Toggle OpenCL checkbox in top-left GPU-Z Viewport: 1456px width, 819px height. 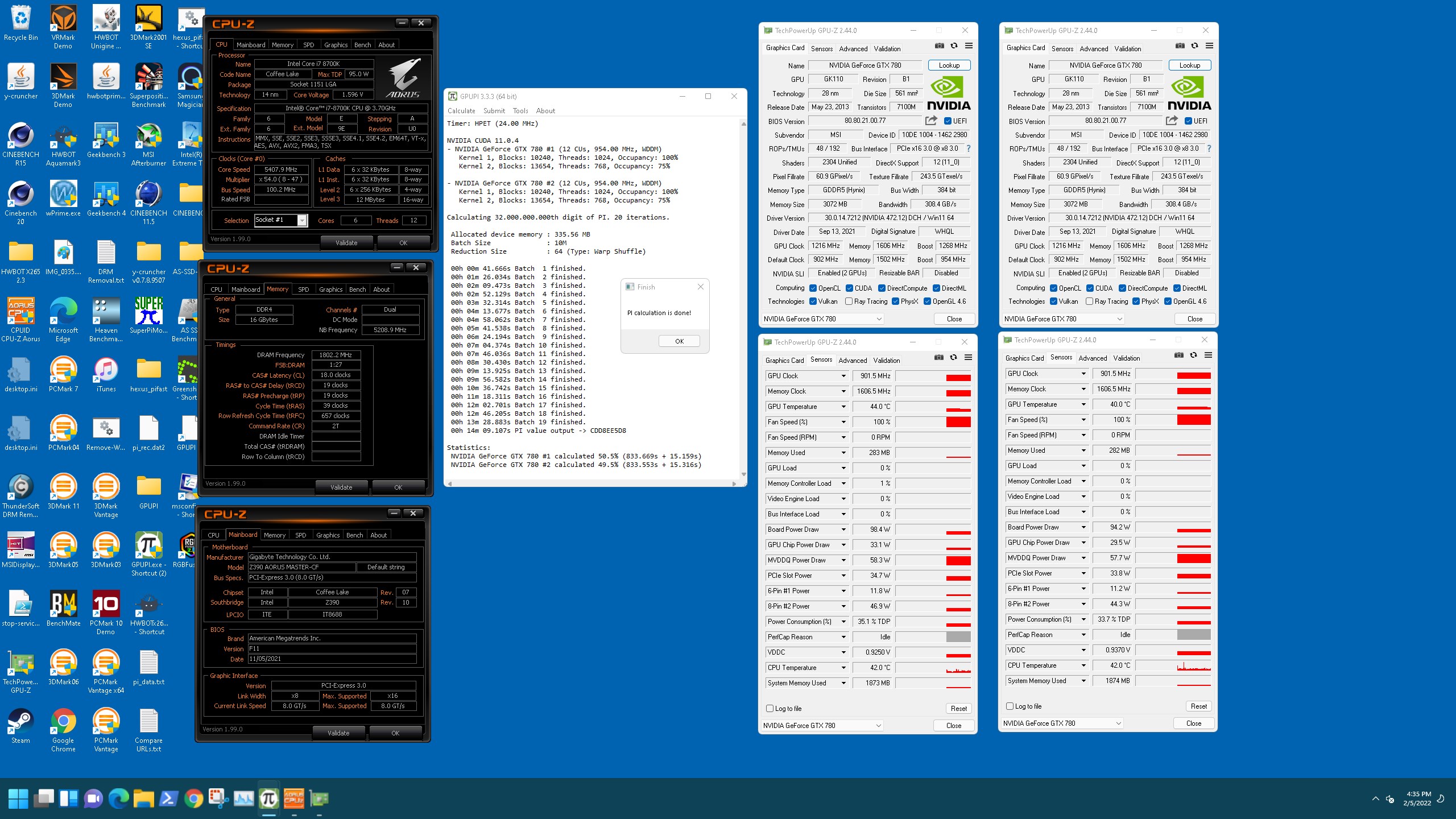[x=813, y=288]
